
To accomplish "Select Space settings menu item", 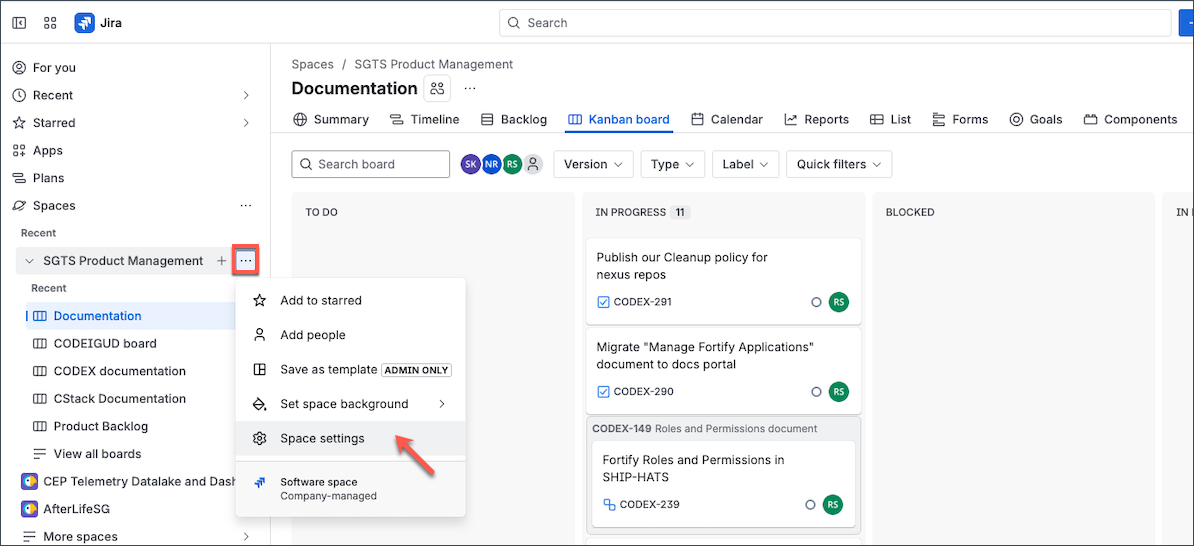I will click(x=350, y=439).
